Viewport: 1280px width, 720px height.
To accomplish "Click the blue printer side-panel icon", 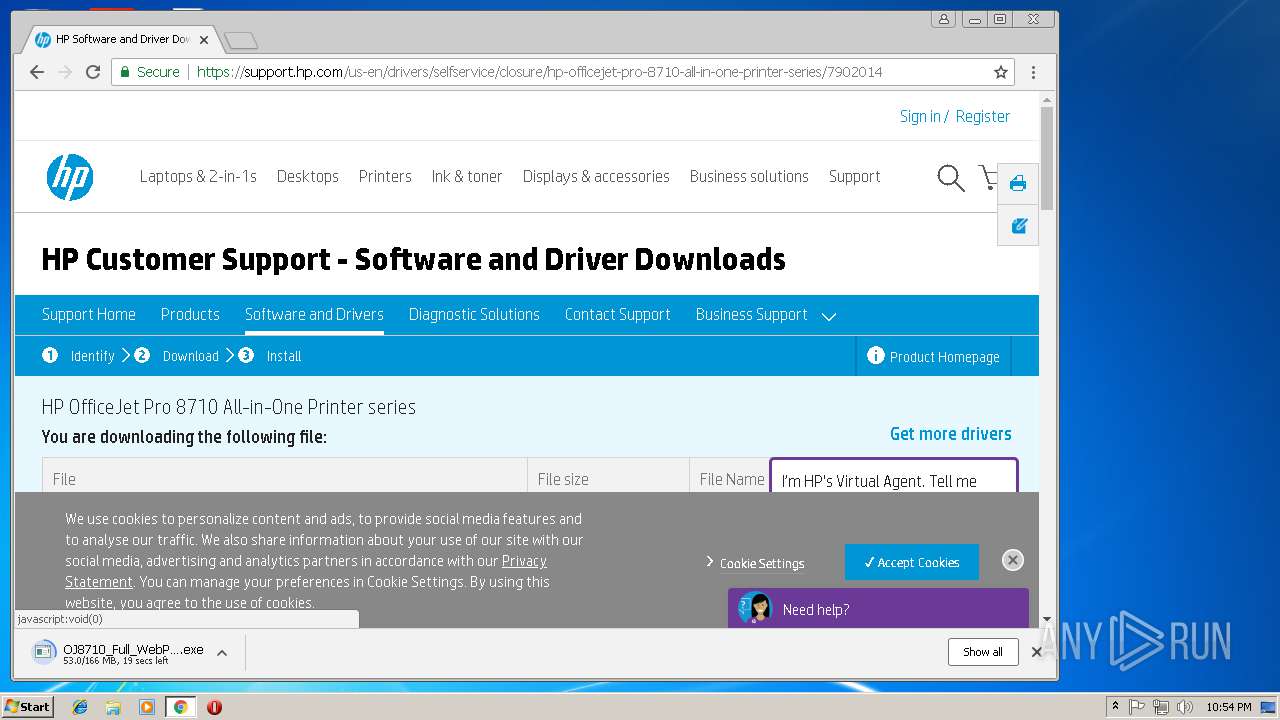I will 1018,183.
